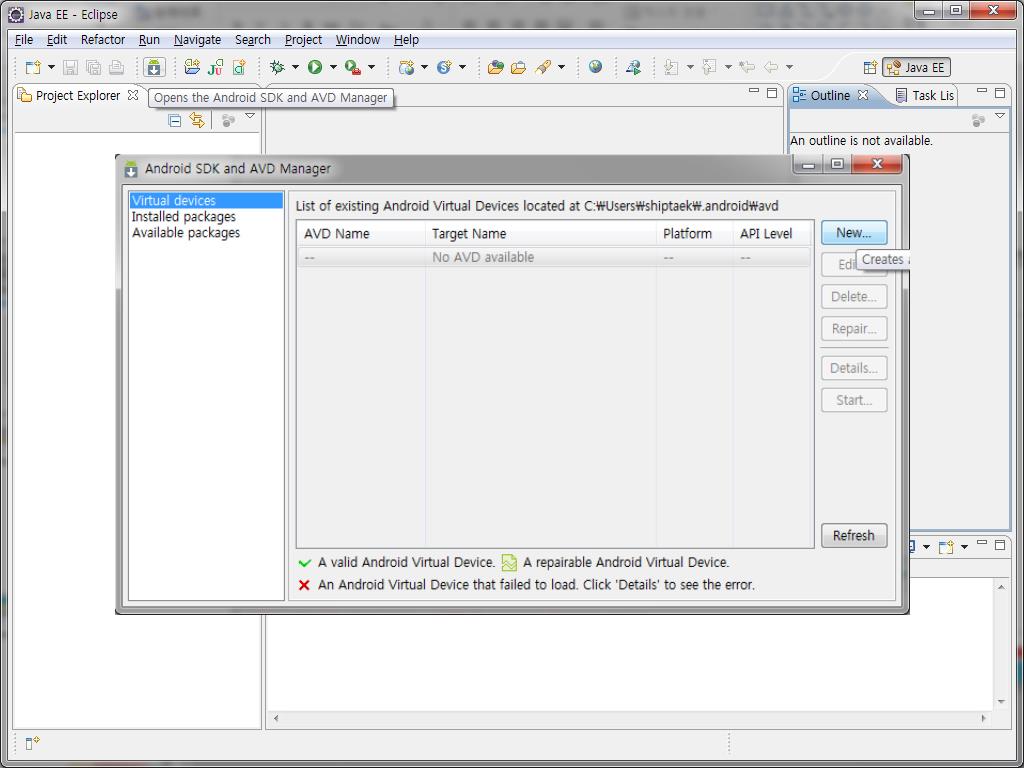The image size is (1024, 768).
Task: Open the Refactor menu
Action: point(103,40)
